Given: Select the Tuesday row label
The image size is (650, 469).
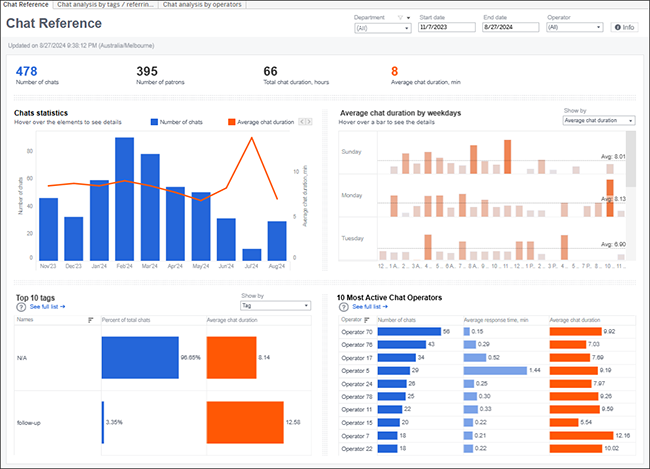Looking at the screenshot, I should coord(352,238).
